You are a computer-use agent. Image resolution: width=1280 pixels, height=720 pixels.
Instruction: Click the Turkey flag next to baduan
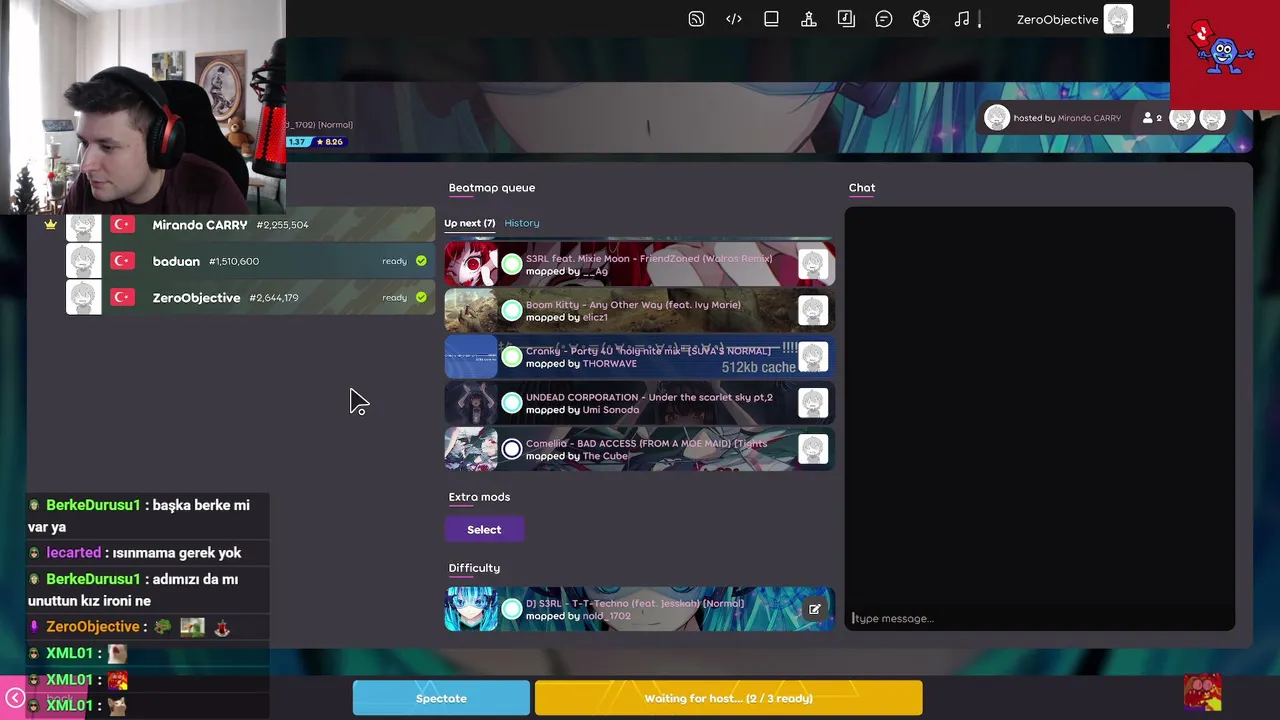click(x=123, y=261)
